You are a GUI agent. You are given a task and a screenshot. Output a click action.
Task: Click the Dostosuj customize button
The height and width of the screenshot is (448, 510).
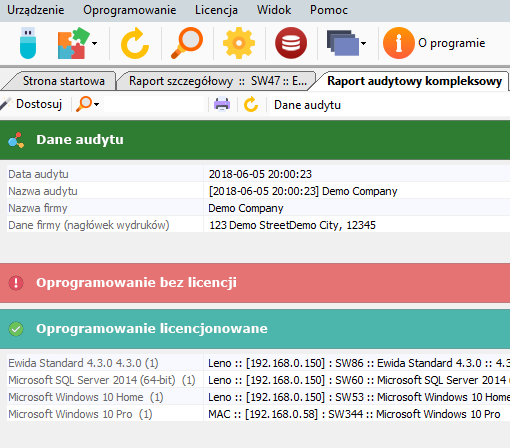click(32, 104)
